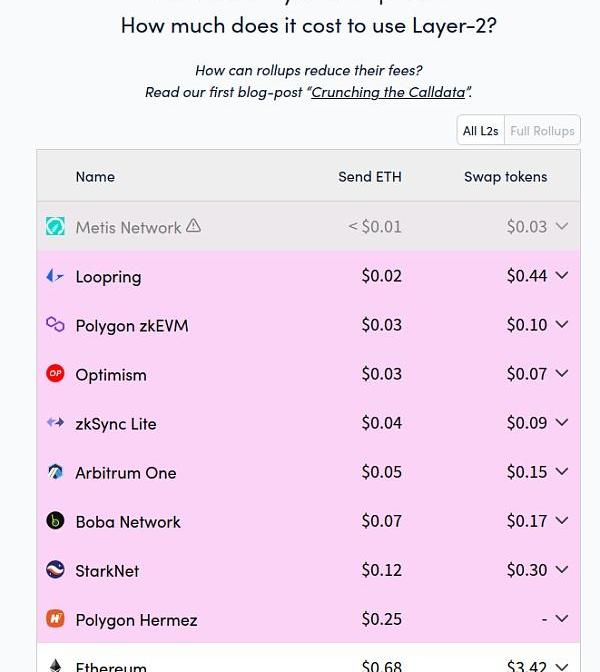Click the zkSync Lite arrows icon
The height and width of the screenshot is (672, 600).
pyautogui.click(x=55, y=423)
